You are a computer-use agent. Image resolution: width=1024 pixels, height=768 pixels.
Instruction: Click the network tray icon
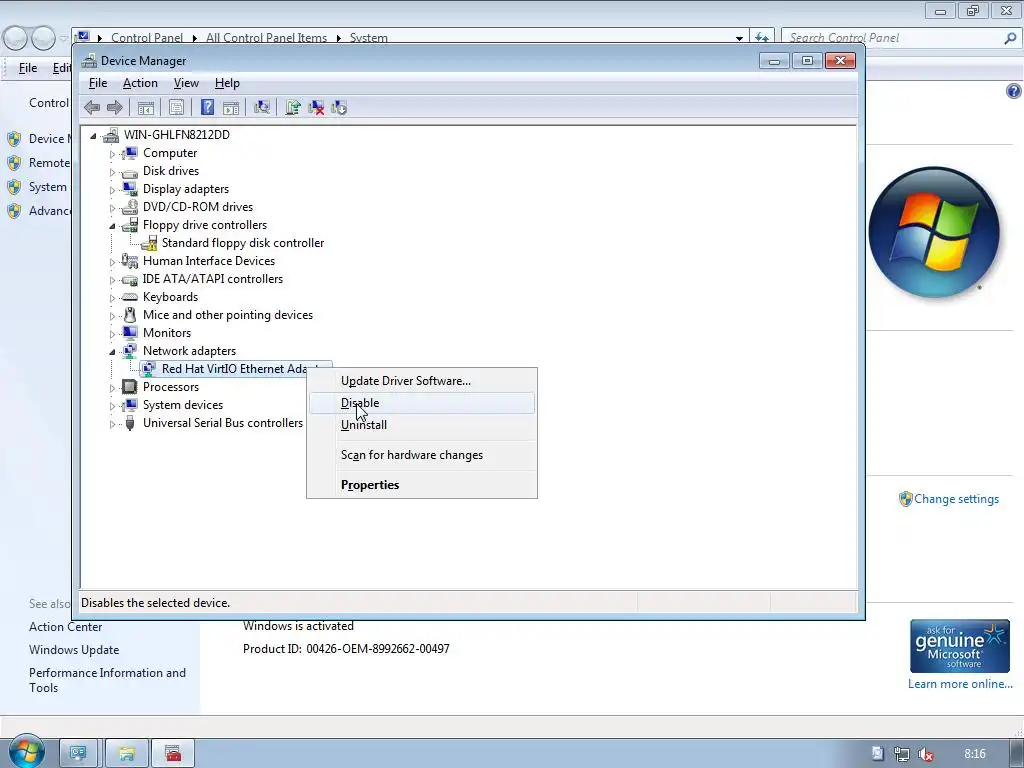(902, 754)
